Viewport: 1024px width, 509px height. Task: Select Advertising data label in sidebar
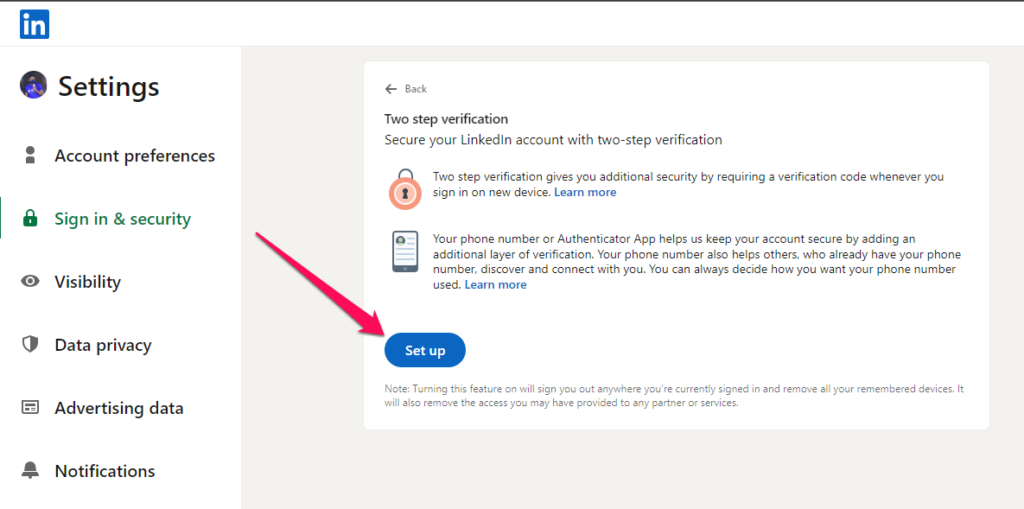click(x=119, y=408)
